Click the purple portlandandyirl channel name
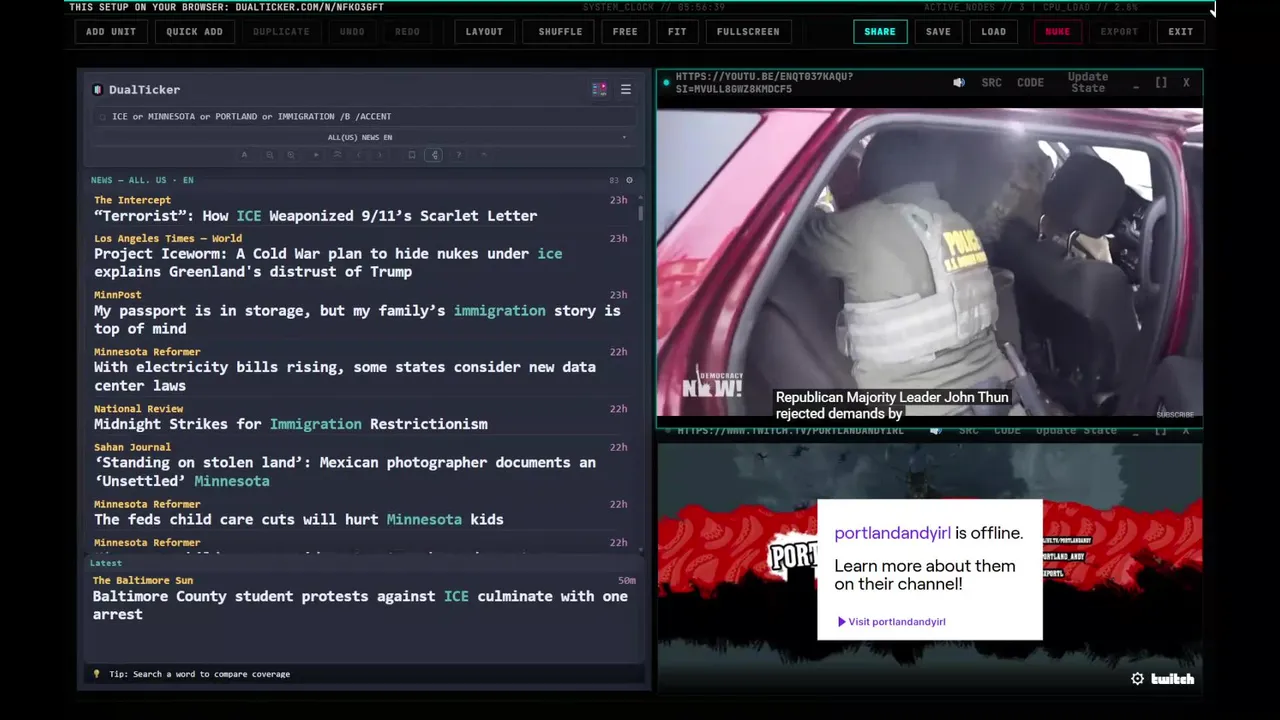Screen dimensions: 1280x720 tap(892, 533)
